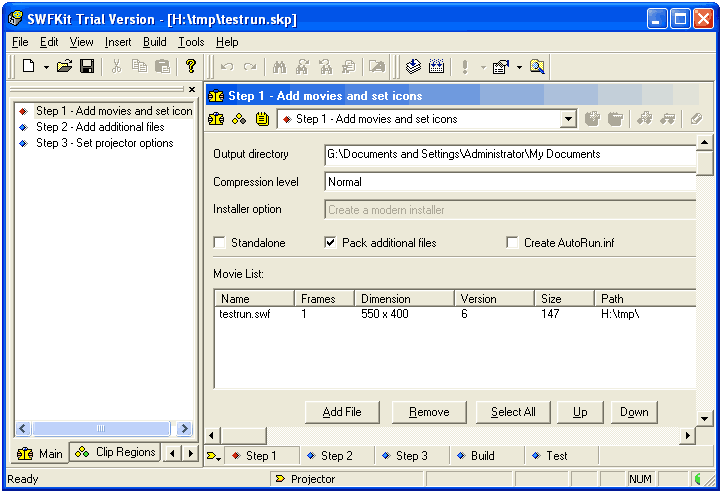Open the Build menu
The image size is (724, 494).
pos(155,42)
